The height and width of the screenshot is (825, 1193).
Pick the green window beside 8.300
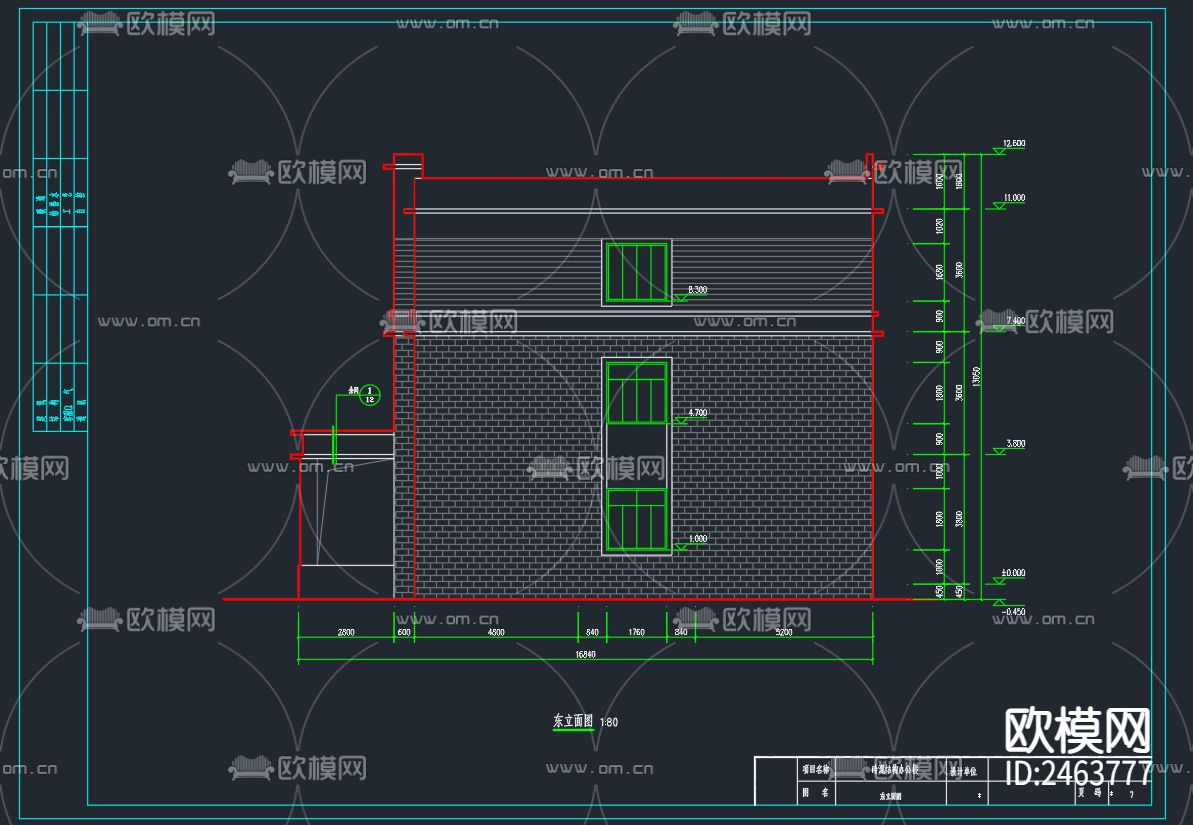point(637,272)
